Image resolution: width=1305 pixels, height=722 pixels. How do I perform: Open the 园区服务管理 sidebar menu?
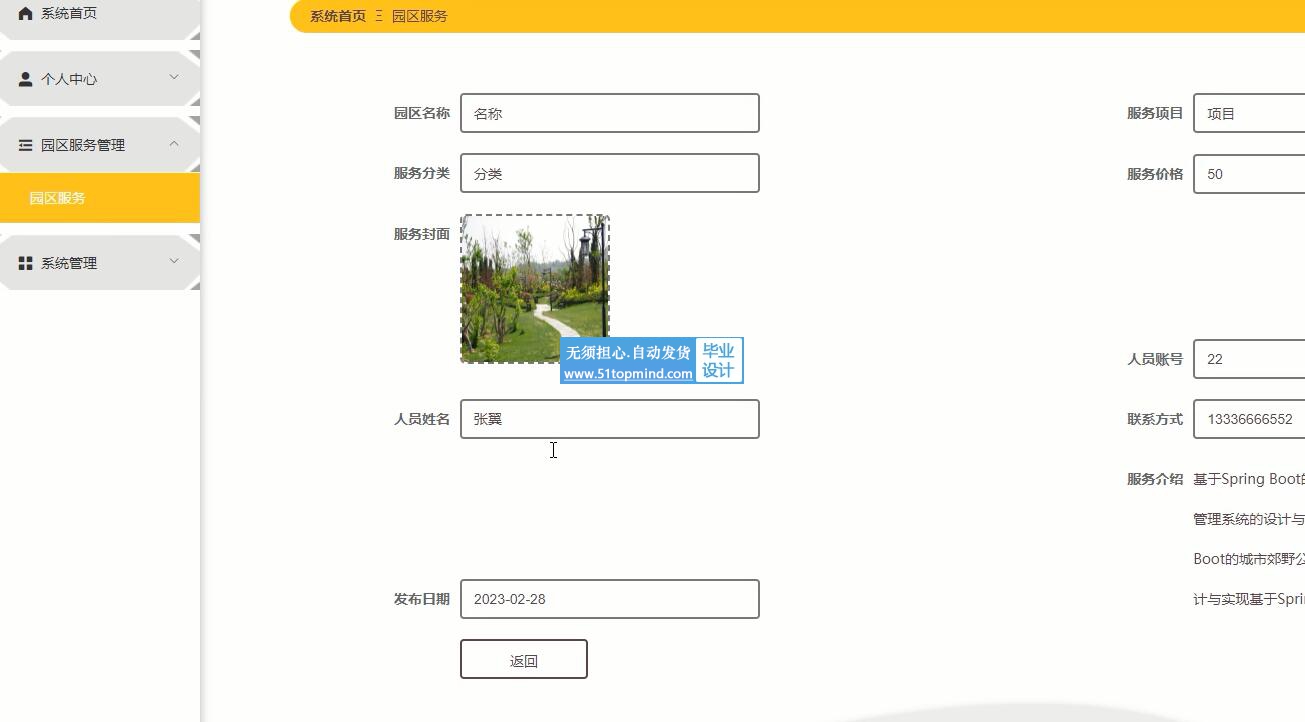[100, 145]
